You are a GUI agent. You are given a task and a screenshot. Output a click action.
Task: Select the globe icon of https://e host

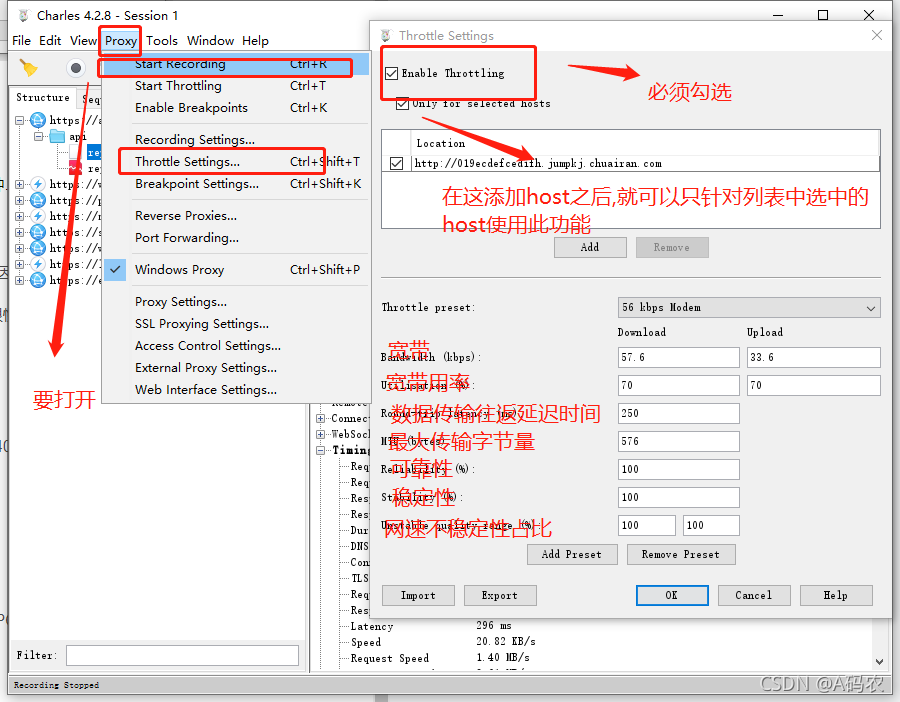click(x=38, y=280)
